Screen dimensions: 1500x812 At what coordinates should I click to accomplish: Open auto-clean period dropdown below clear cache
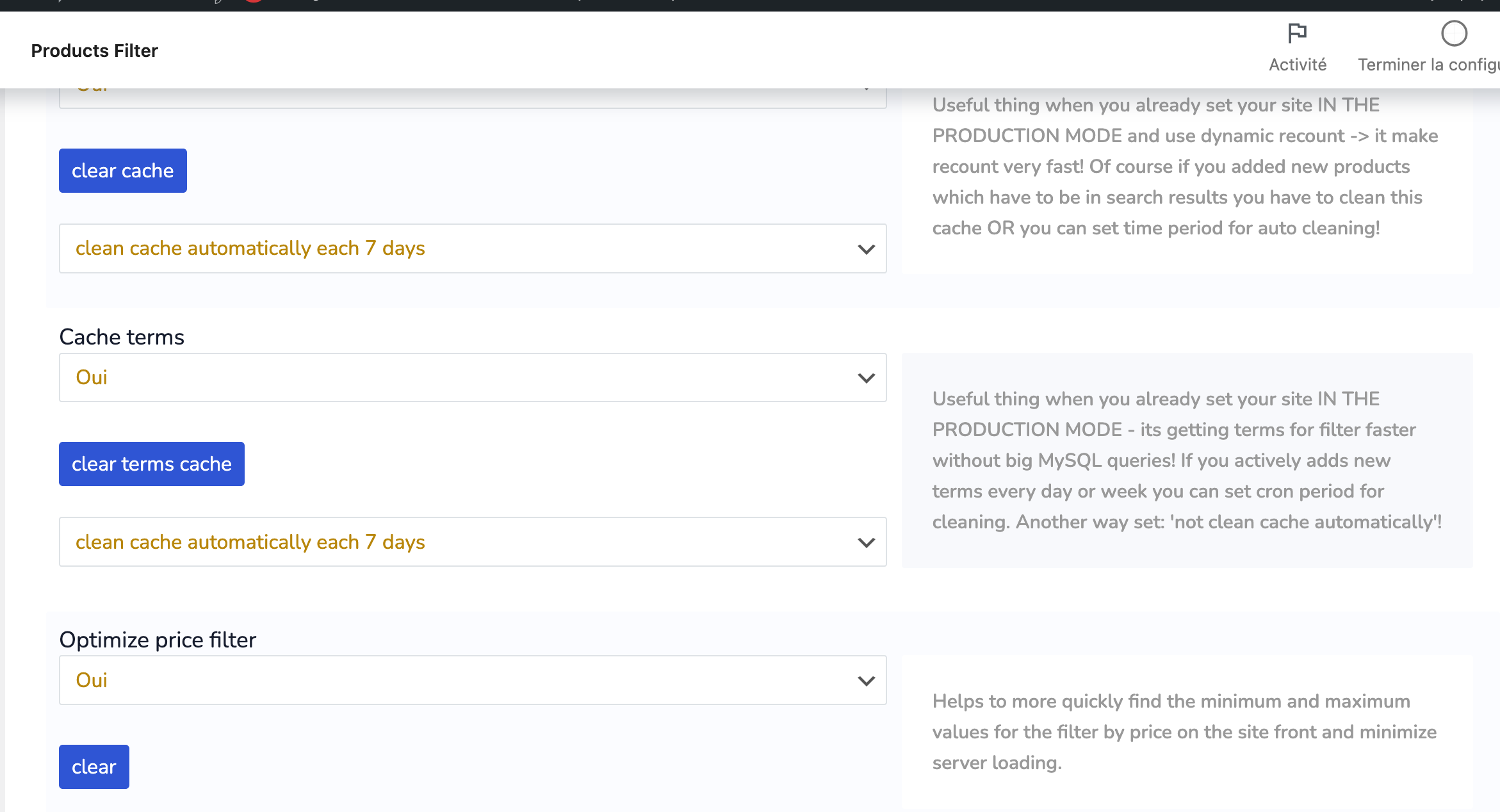pyautogui.click(x=472, y=248)
